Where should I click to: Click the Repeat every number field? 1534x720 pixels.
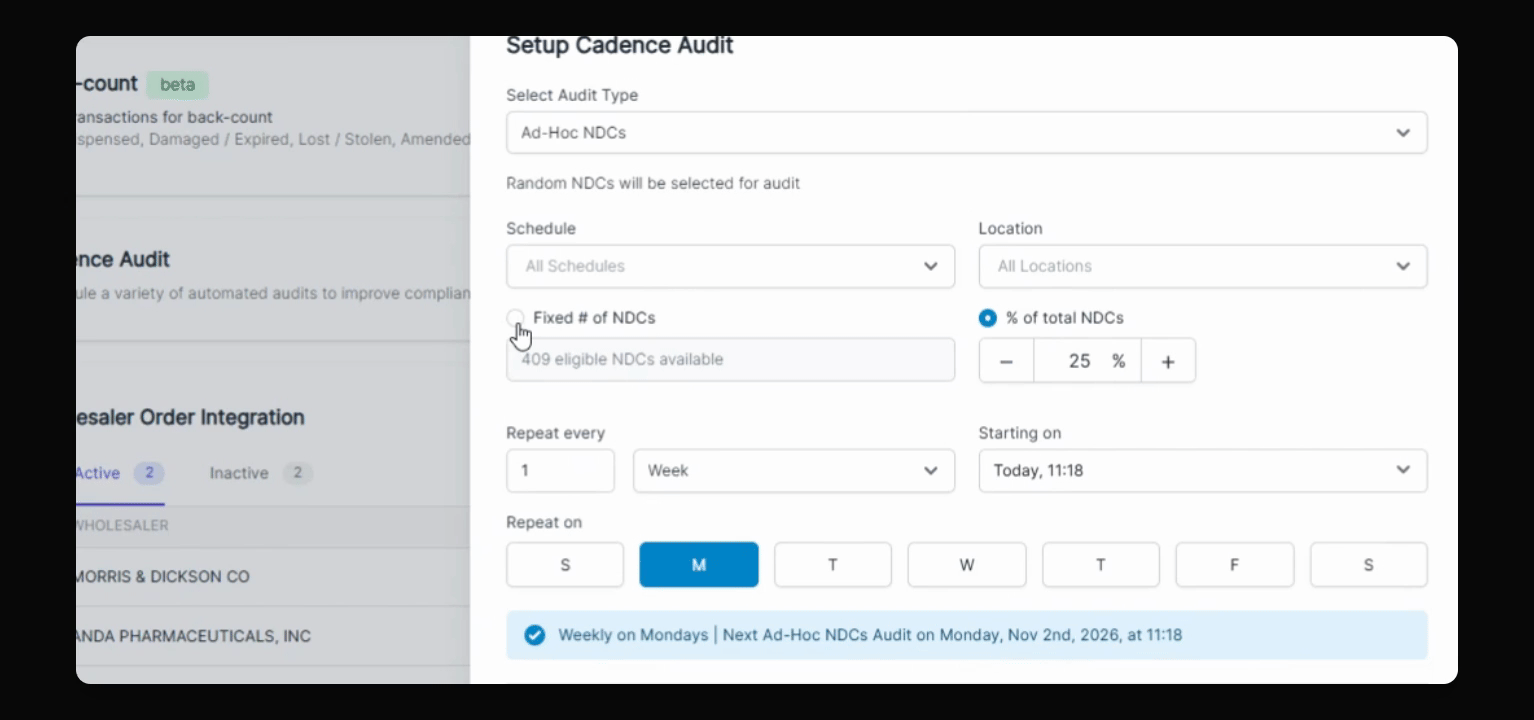560,470
